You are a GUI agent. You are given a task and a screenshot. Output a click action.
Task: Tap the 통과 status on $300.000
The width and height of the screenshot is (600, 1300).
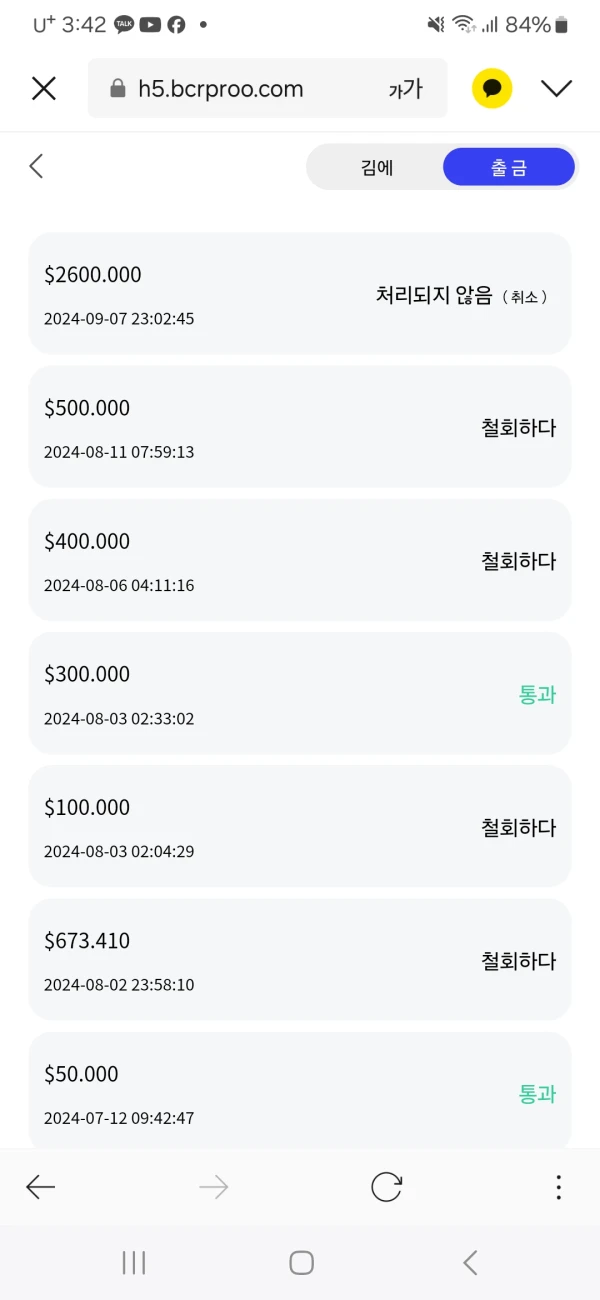pos(537,695)
